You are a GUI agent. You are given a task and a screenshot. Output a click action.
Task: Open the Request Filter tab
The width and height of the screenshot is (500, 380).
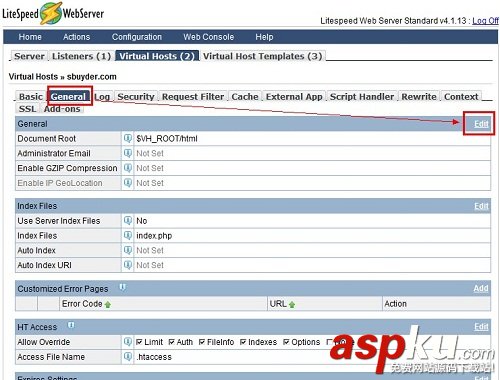point(193,97)
